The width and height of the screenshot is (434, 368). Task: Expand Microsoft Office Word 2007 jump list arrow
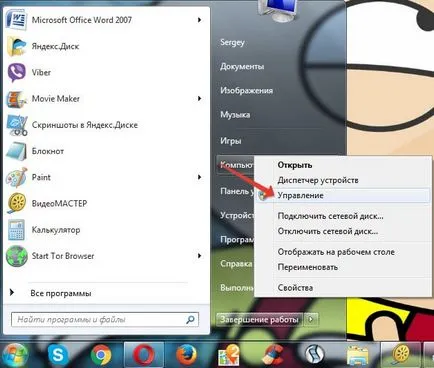199,20
